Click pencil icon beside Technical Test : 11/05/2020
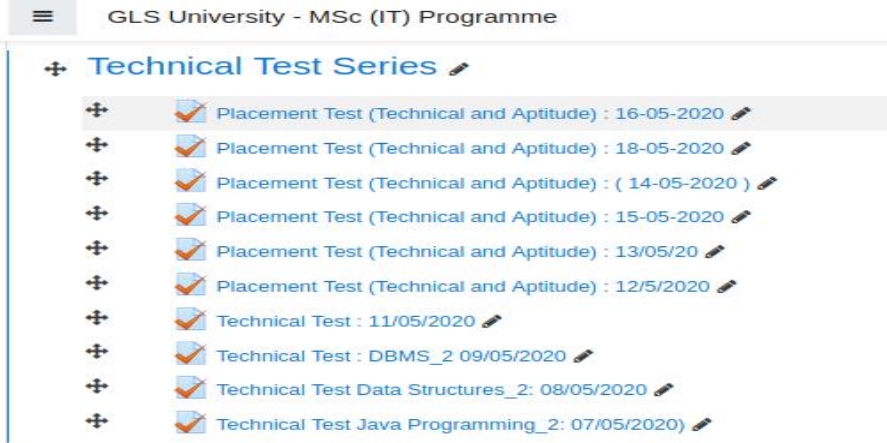The image size is (887, 443). click(492, 321)
